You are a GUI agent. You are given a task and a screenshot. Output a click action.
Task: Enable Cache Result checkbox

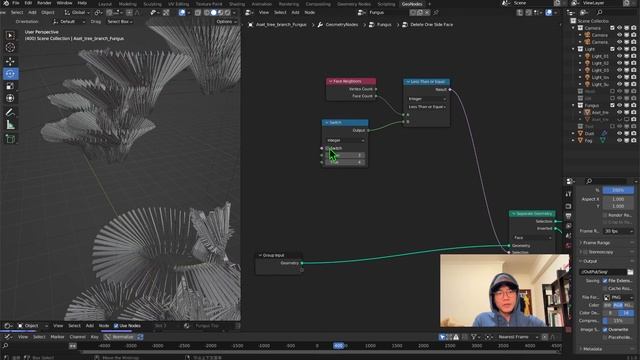point(605,288)
